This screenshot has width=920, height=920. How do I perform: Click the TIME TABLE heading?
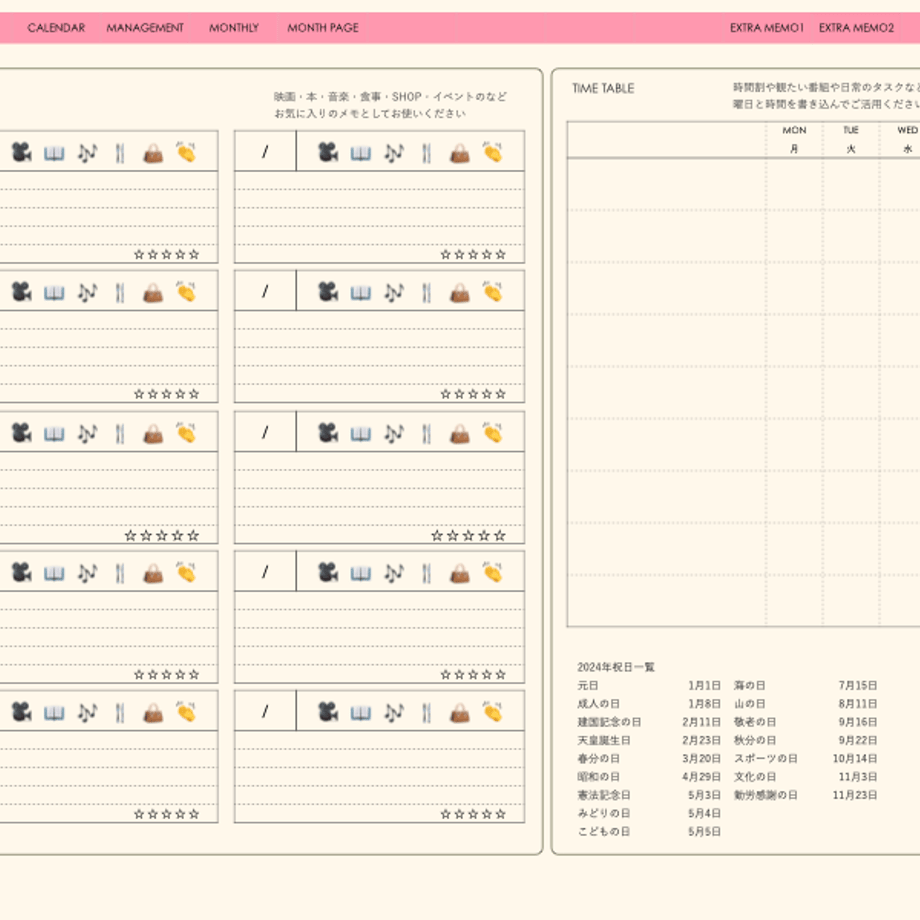click(603, 89)
